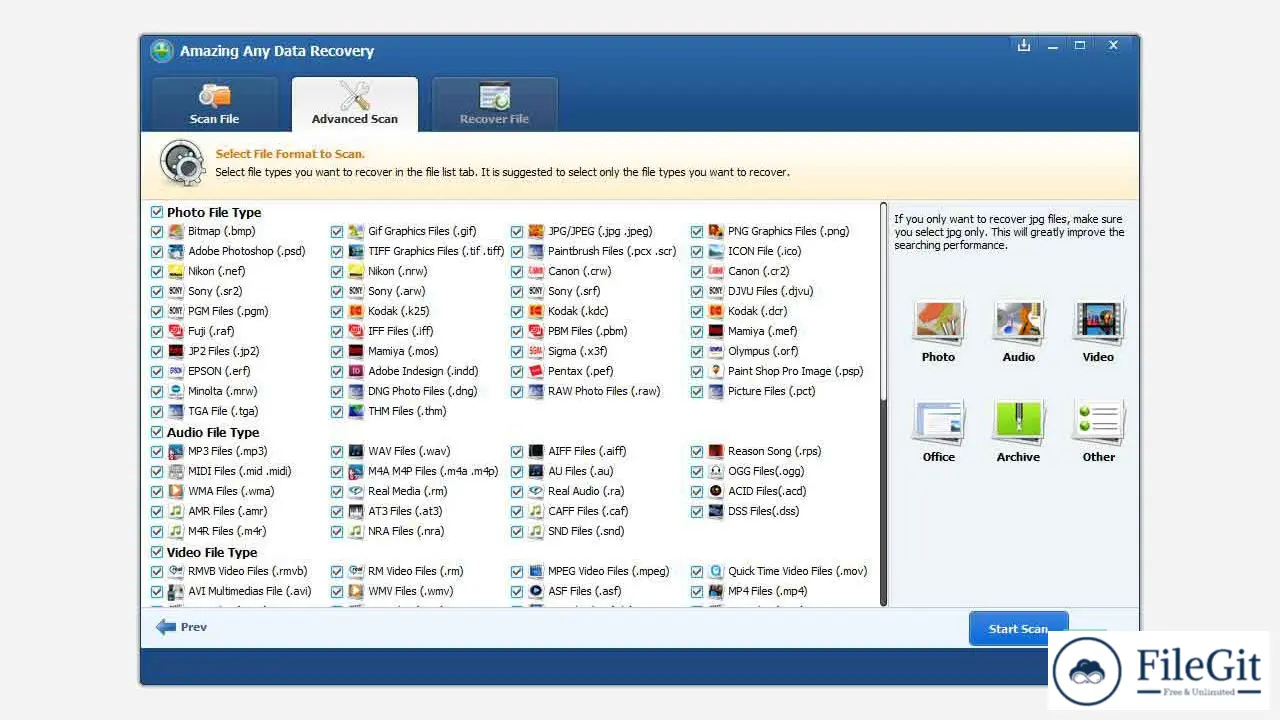This screenshot has height=720, width=1280.
Task: Click the WMV Files (.wmv) icon
Action: coord(356,591)
